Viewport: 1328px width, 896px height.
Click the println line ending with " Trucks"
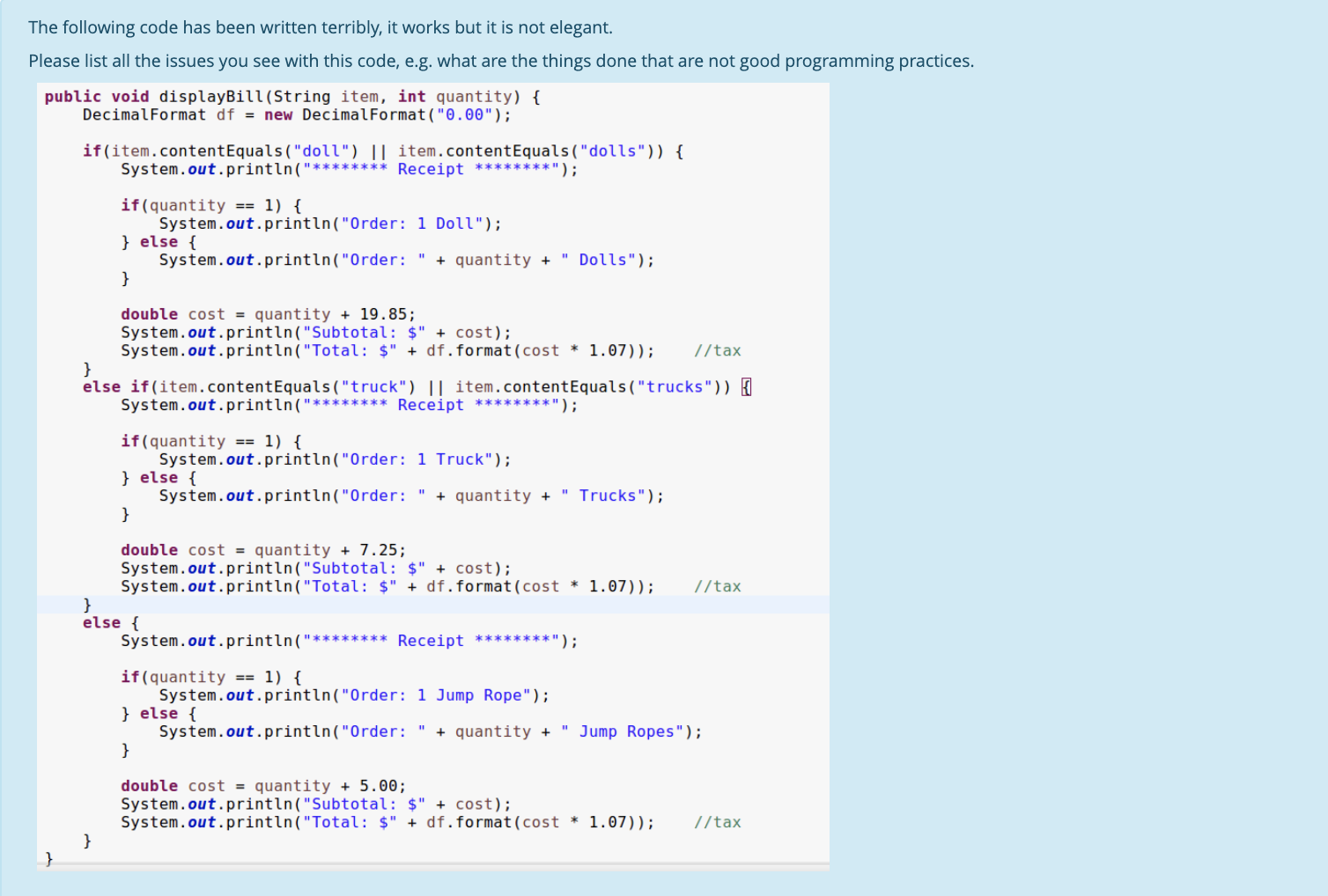[x=411, y=496]
